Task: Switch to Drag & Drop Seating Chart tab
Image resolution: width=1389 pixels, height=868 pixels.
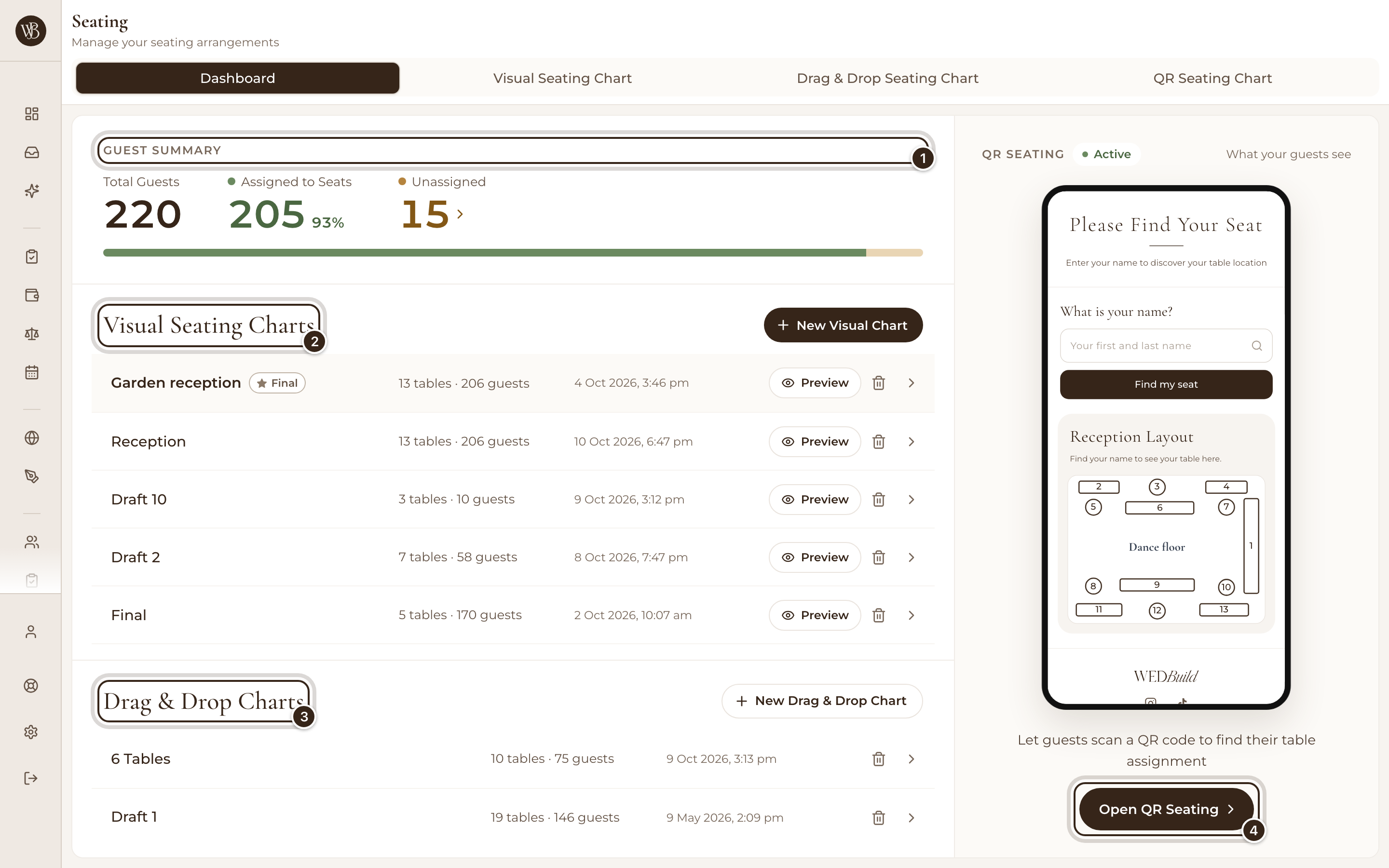Action: (887, 78)
